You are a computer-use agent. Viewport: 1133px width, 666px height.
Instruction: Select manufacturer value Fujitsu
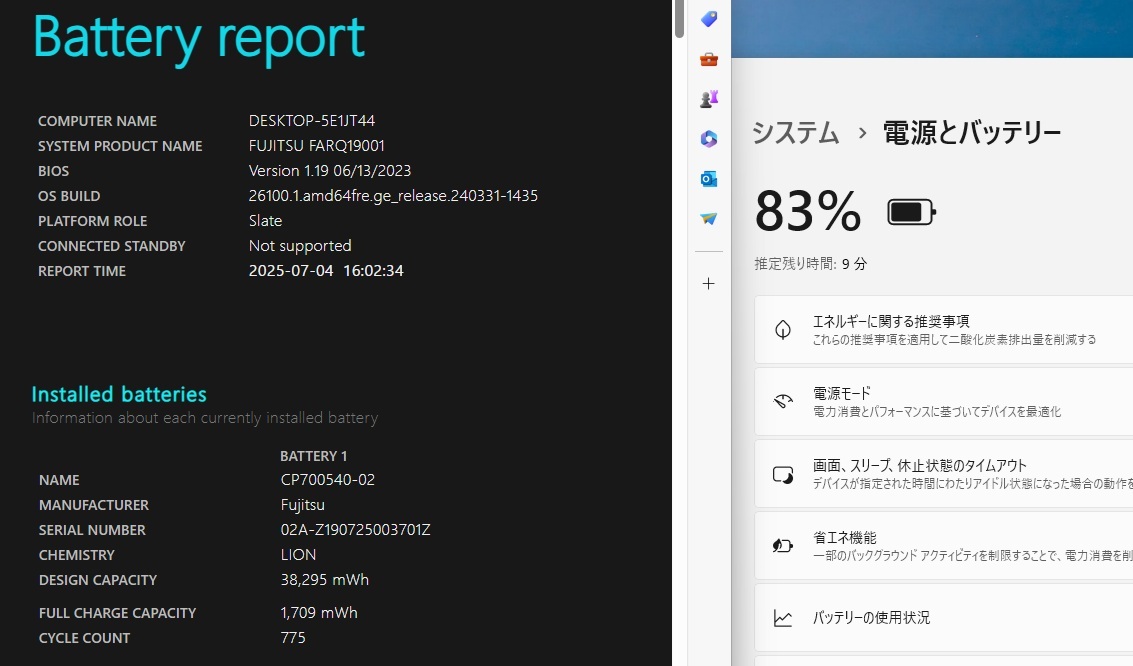point(303,505)
